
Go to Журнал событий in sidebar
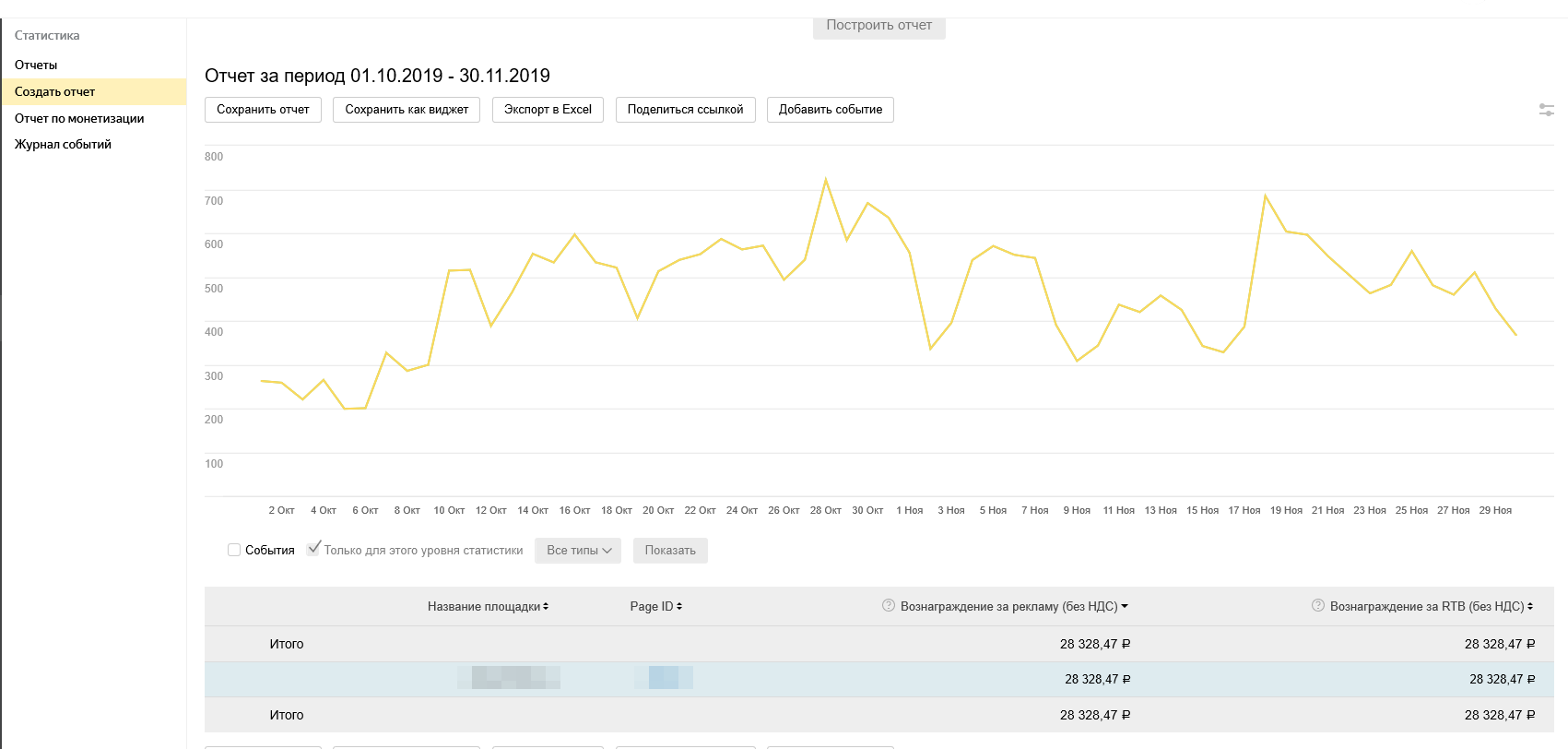click(x=63, y=145)
